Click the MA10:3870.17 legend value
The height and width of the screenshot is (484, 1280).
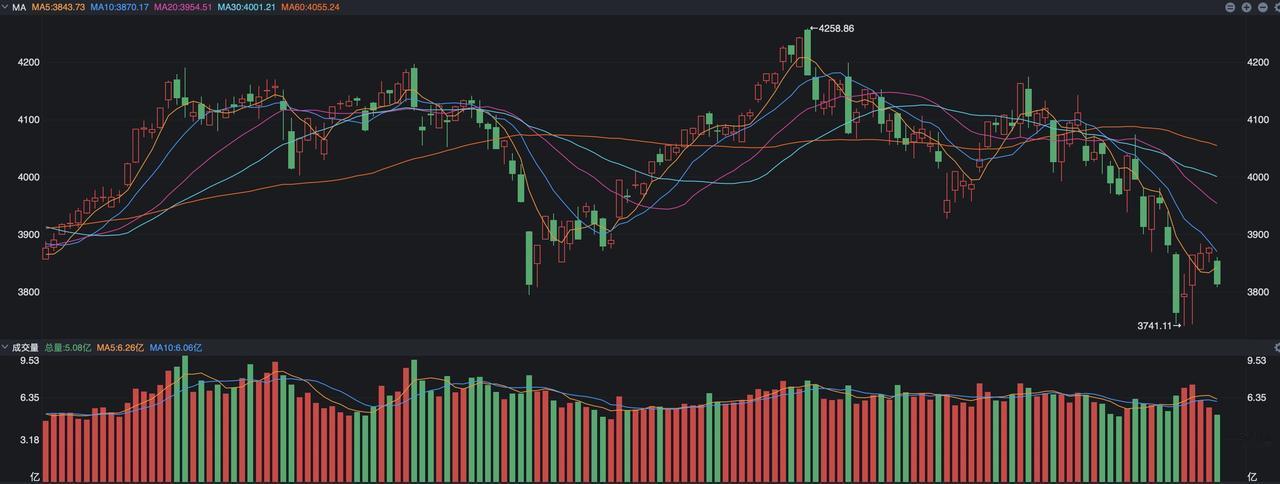click(x=119, y=7)
